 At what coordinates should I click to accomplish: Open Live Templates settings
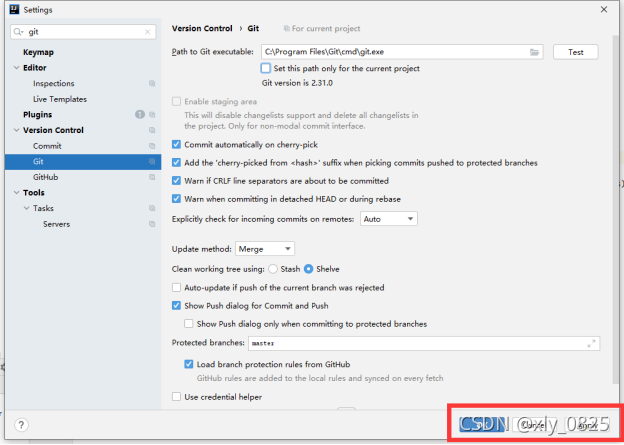click(x=60, y=99)
